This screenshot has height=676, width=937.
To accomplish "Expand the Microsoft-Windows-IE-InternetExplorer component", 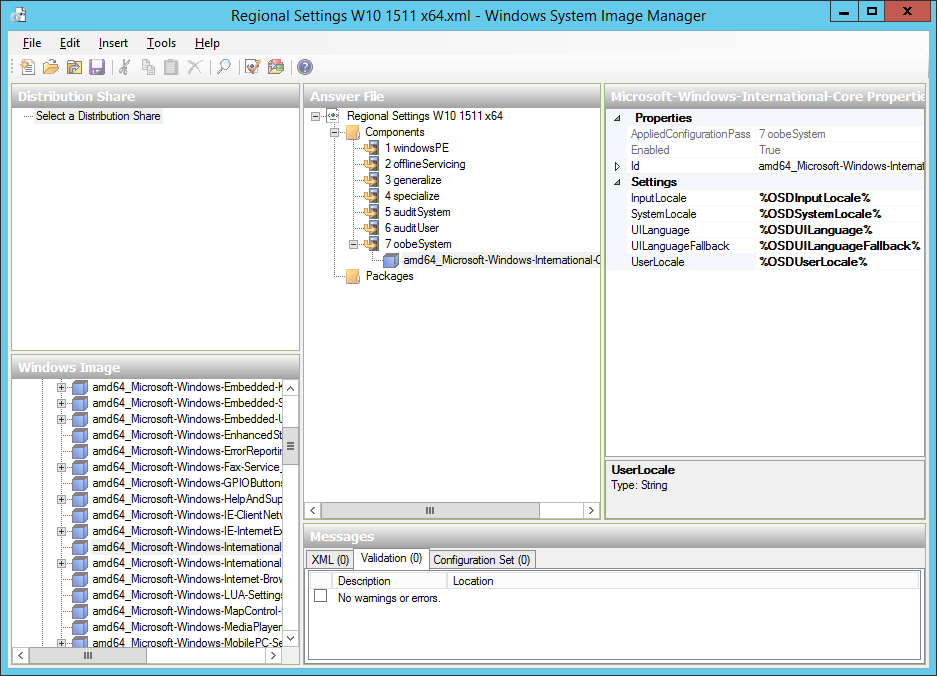I will tap(61, 531).
